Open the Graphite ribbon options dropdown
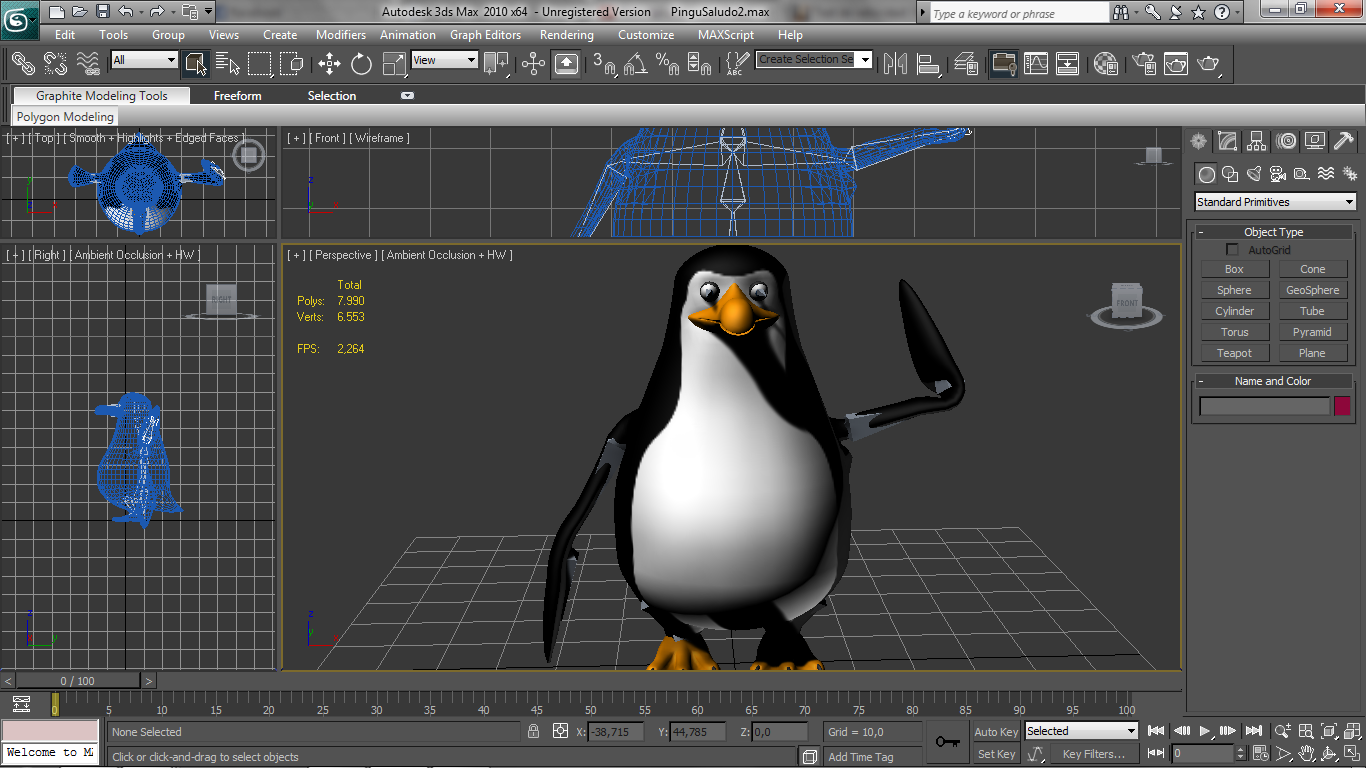Screen dimensions: 1366x768 point(407,96)
